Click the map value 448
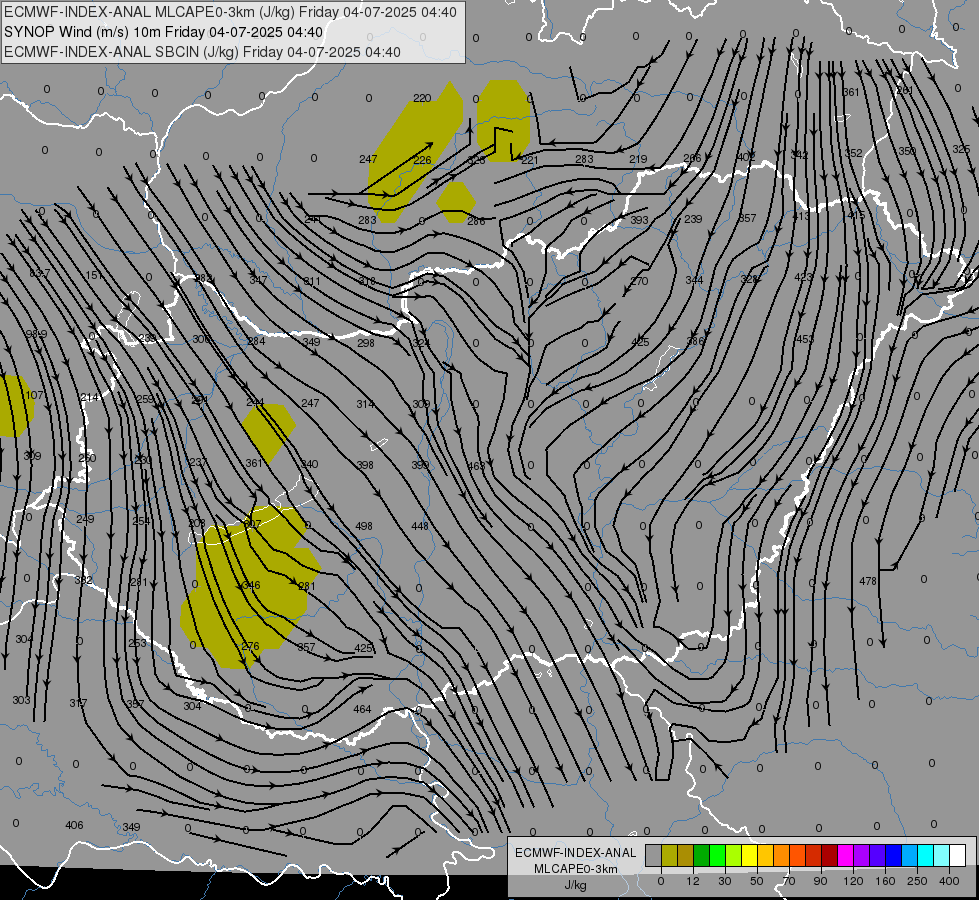Viewport: 979px width, 900px height. pos(420,526)
